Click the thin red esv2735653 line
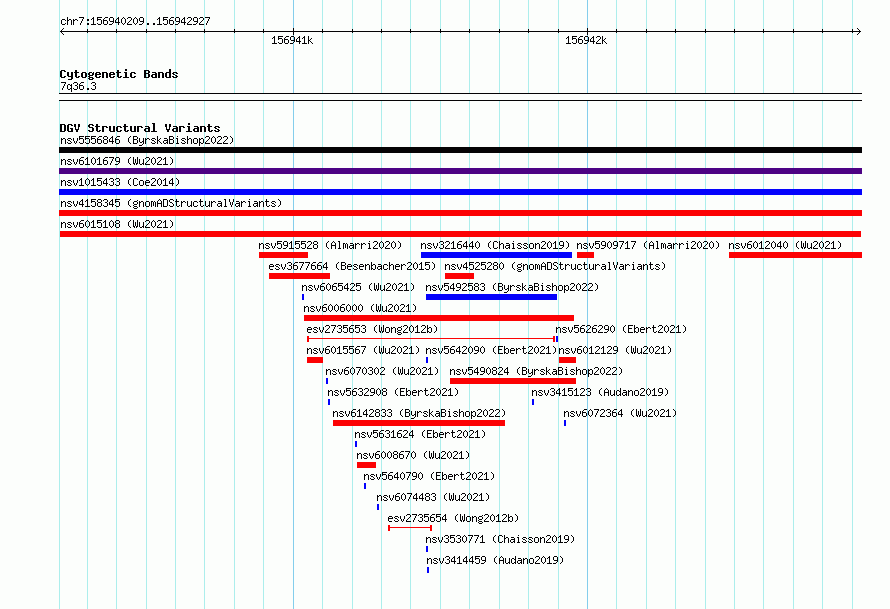The image size is (890, 609). click(431, 339)
